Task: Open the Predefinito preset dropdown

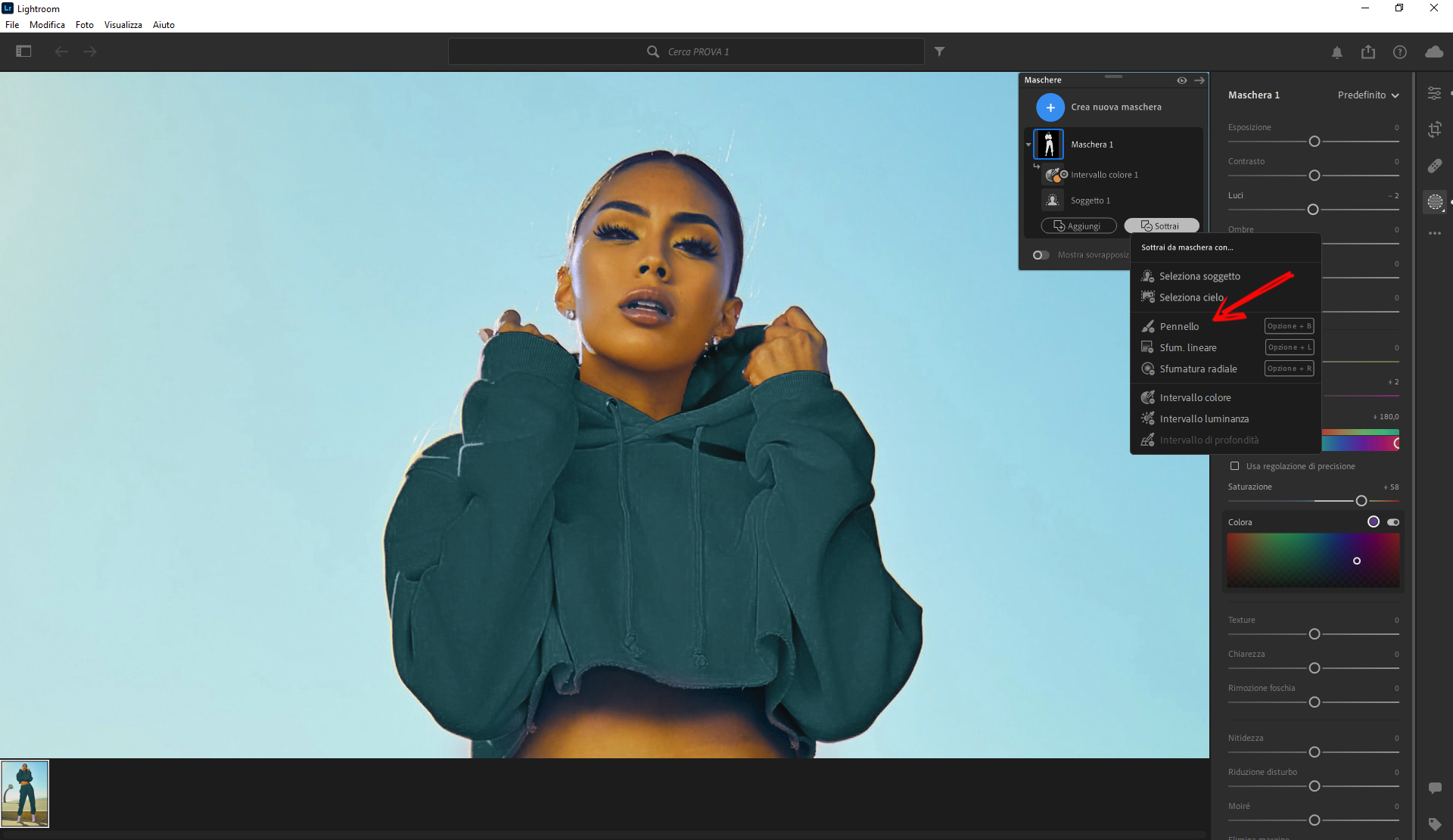Action: point(1368,95)
